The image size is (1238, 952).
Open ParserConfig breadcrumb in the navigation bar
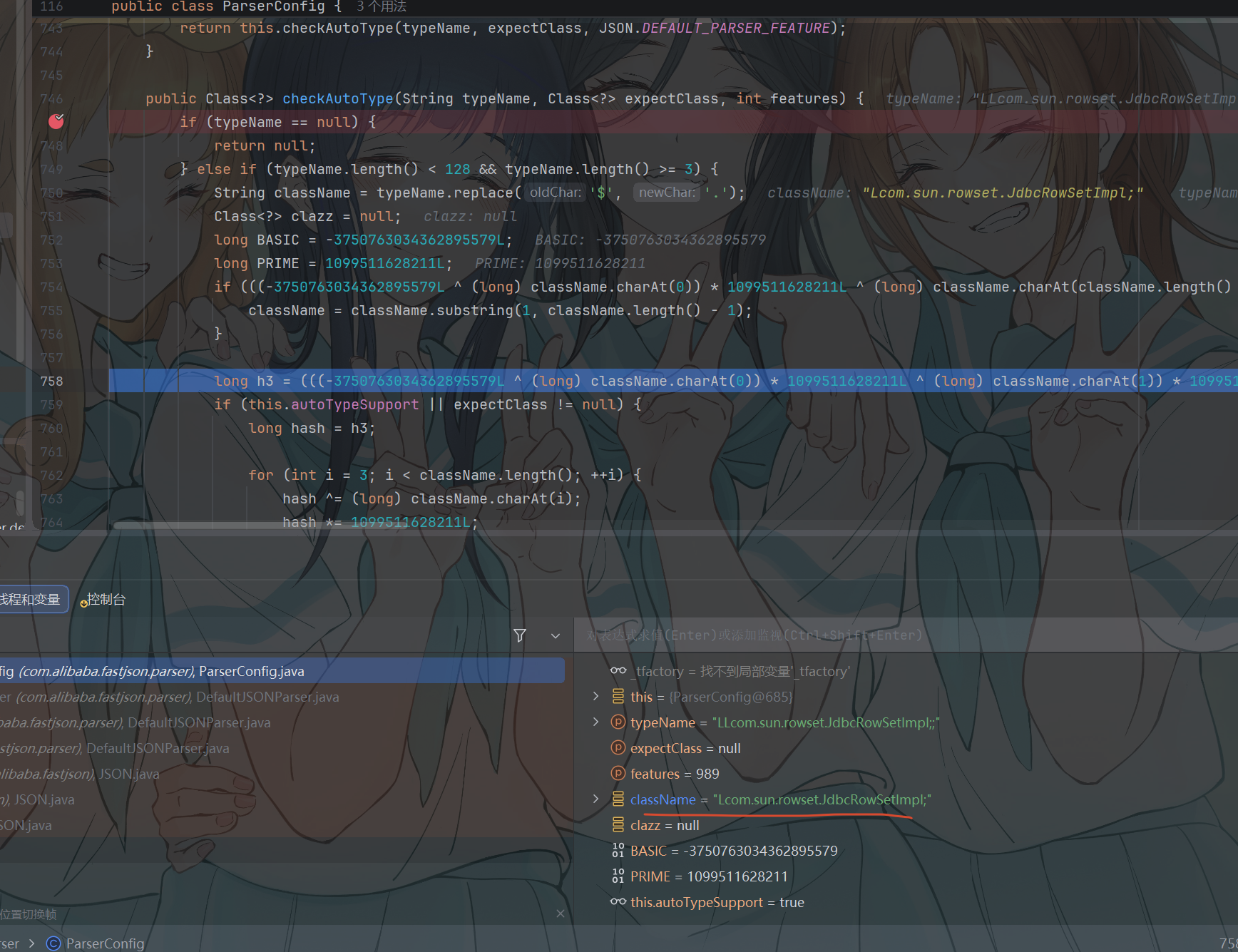click(x=105, y=943)
